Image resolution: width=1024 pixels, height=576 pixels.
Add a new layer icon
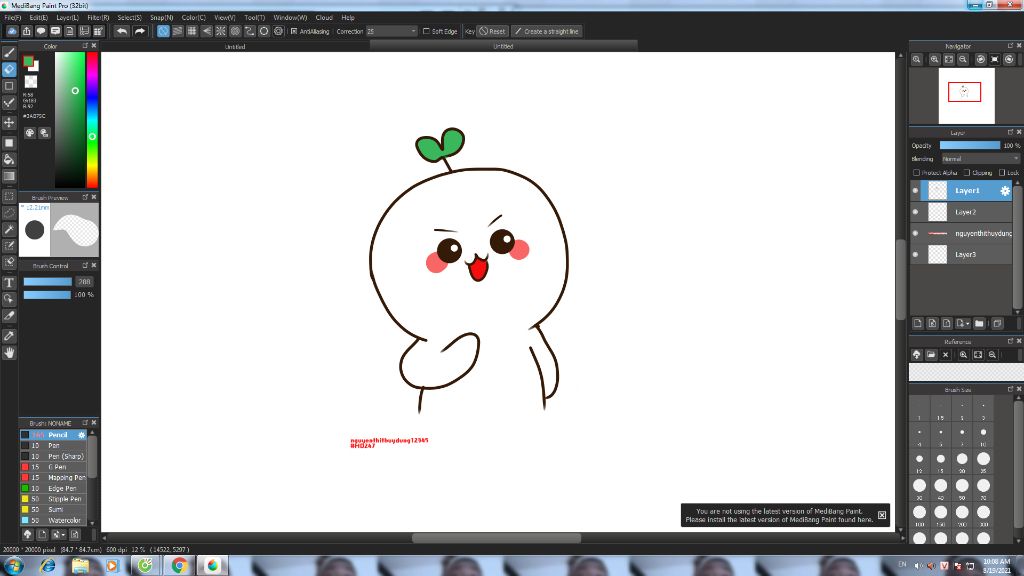[918, 323]
